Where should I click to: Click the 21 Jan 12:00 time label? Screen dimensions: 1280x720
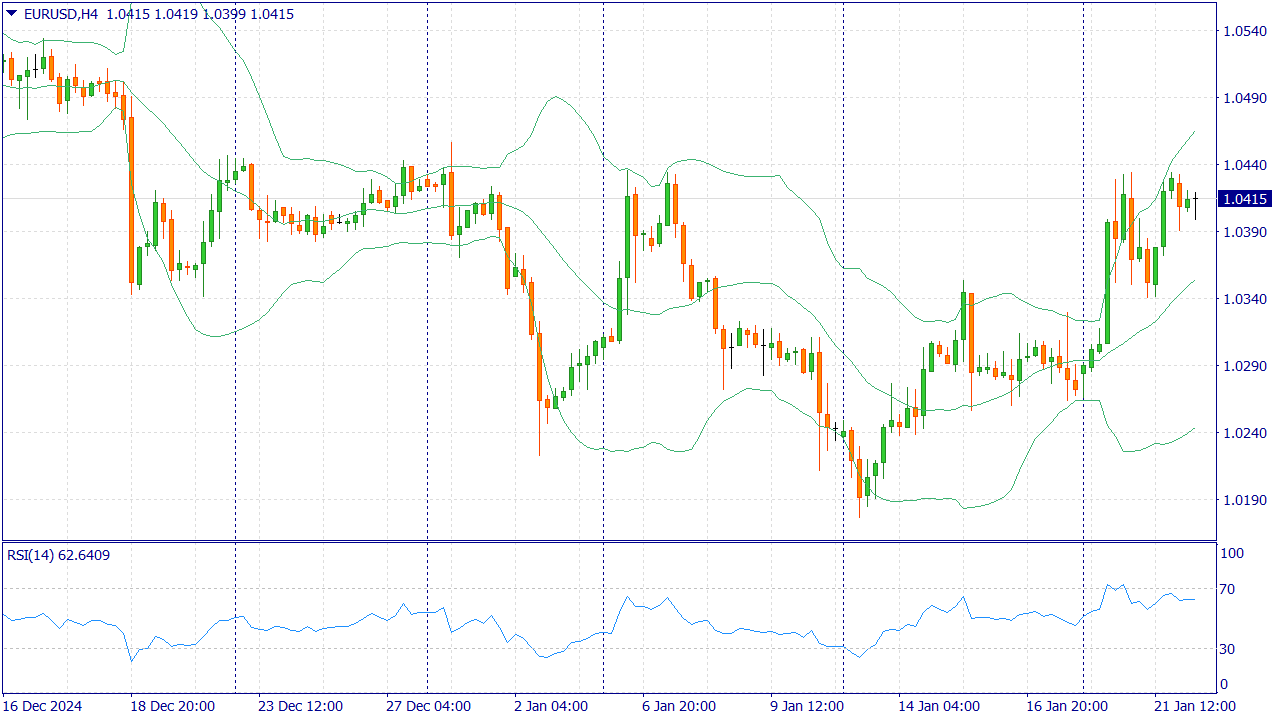[1195, 706]
